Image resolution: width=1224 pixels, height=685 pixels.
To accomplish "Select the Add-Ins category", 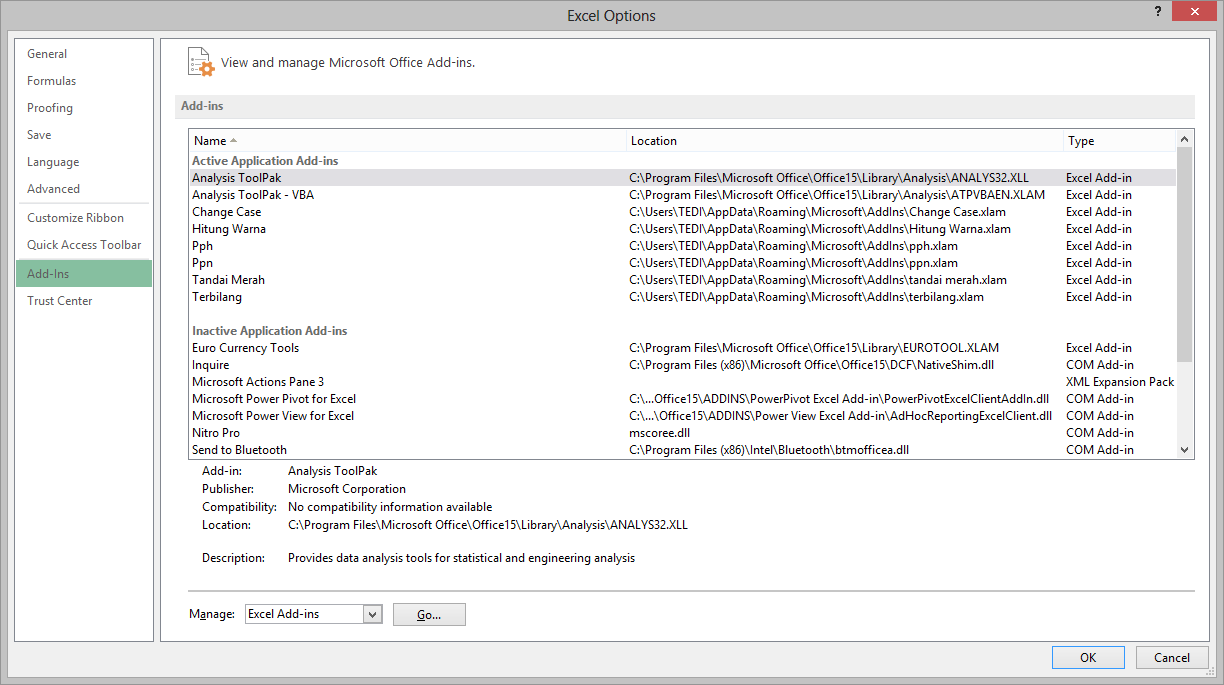I will click(x=84, y=274).
